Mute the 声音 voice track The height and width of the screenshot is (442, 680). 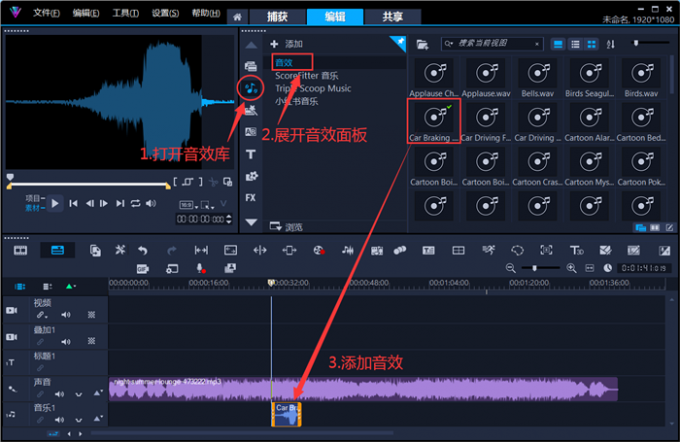pyautogui.click(x=59, y=394)
